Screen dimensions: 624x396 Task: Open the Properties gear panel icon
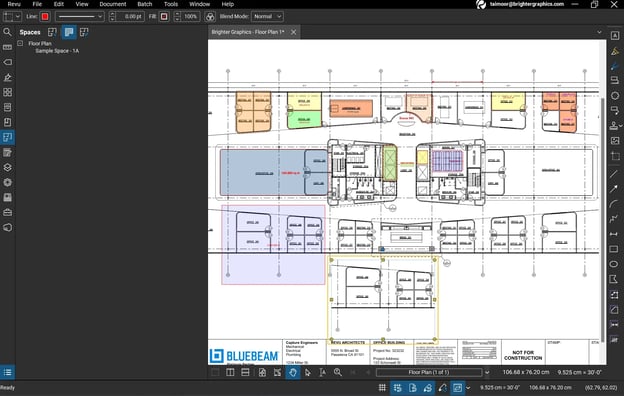pos(7,183)
